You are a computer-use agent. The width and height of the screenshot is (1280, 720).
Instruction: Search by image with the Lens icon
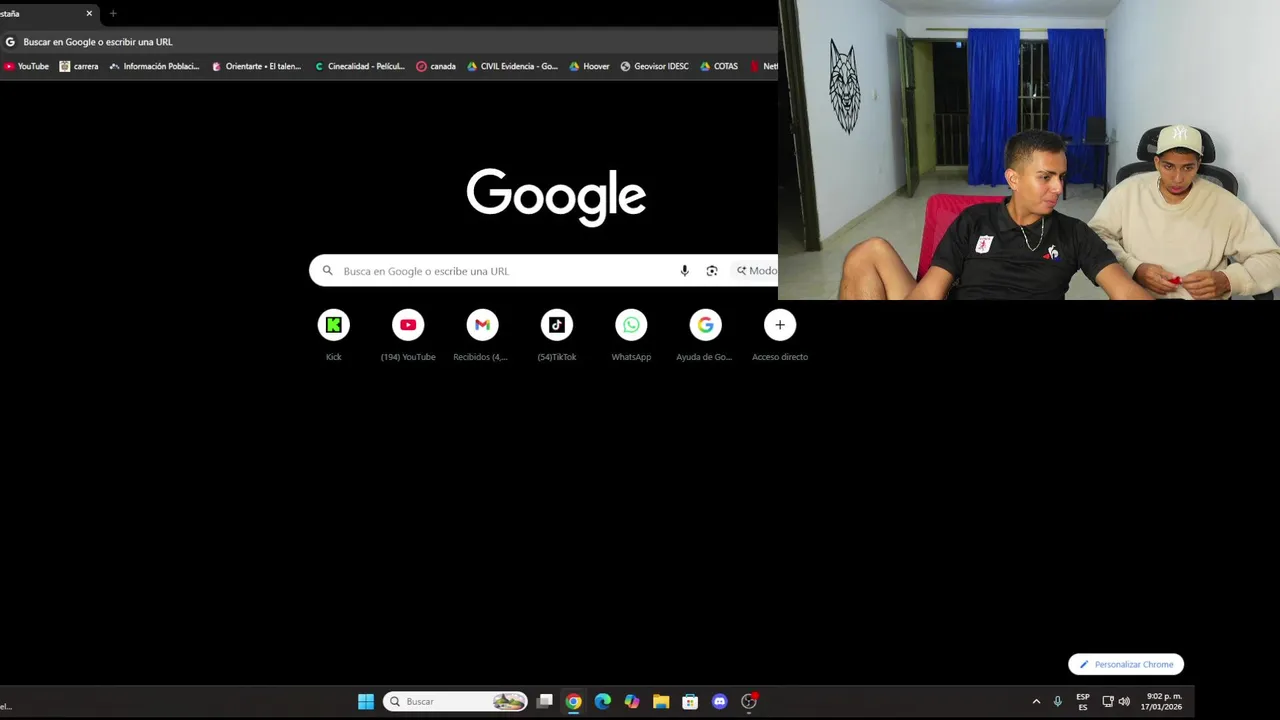(712, 271)
